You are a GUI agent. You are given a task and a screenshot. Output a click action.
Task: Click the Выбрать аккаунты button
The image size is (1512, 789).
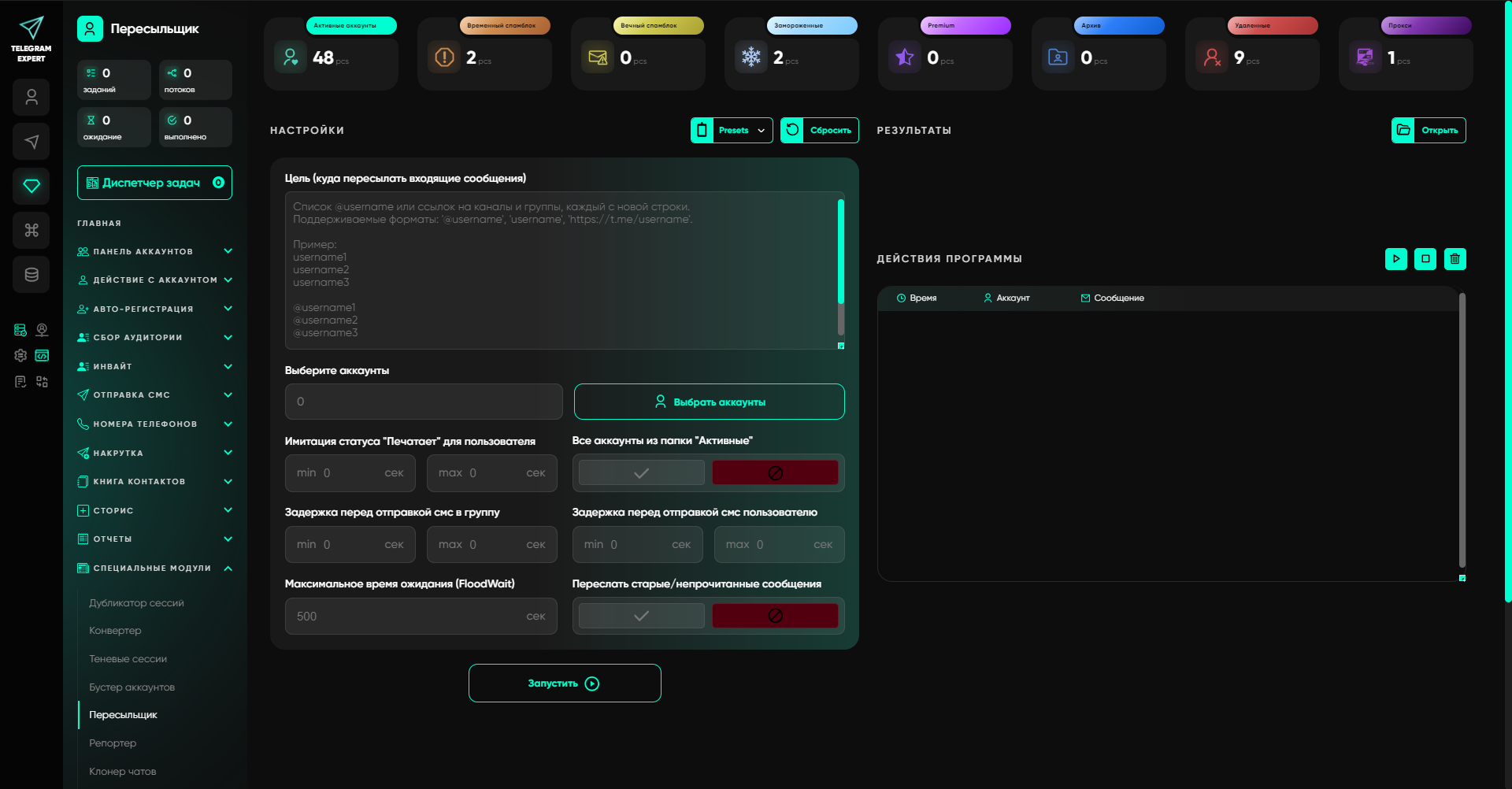pos(709,402)
